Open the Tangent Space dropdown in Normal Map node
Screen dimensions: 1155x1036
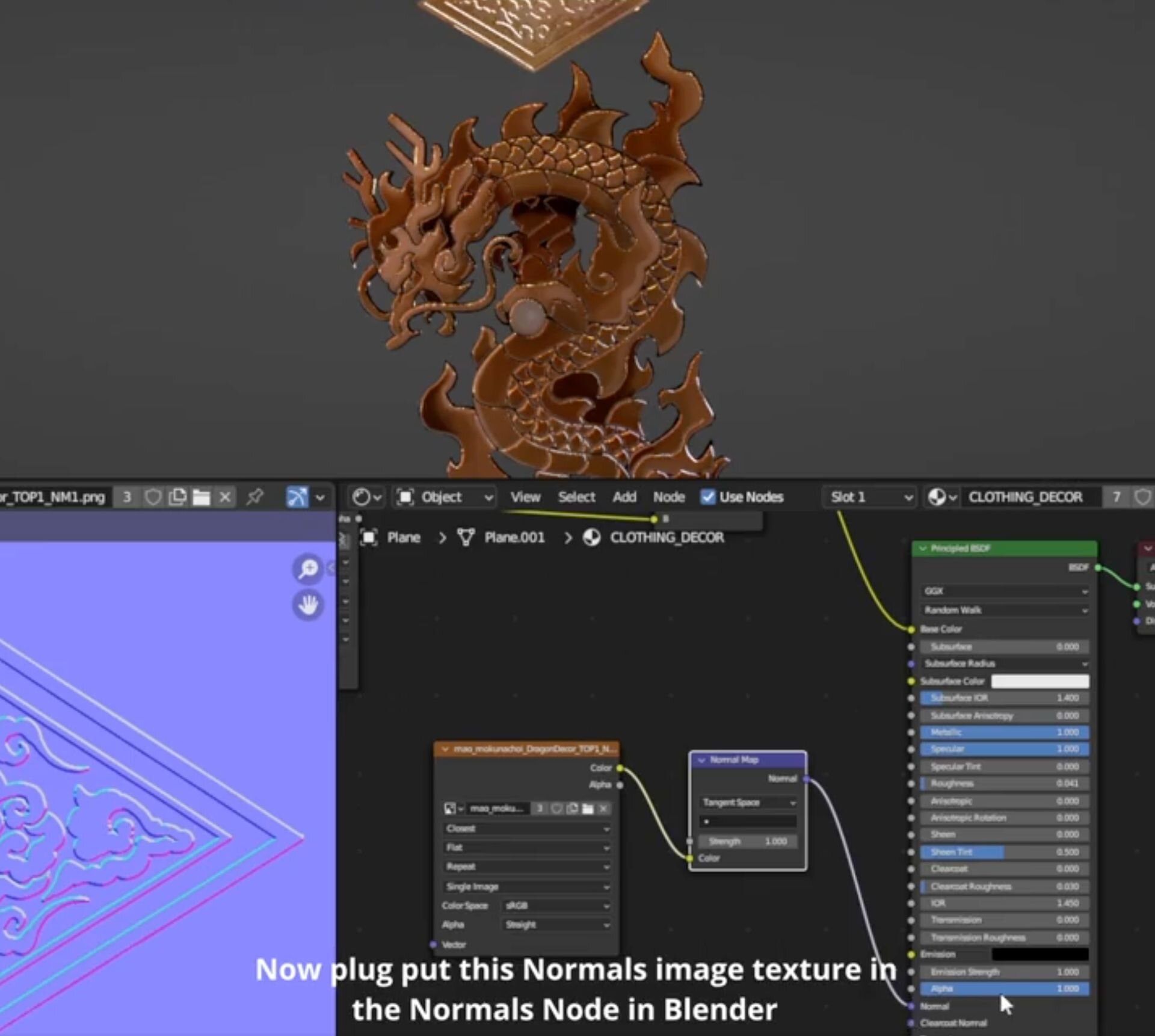coord(748,803)
